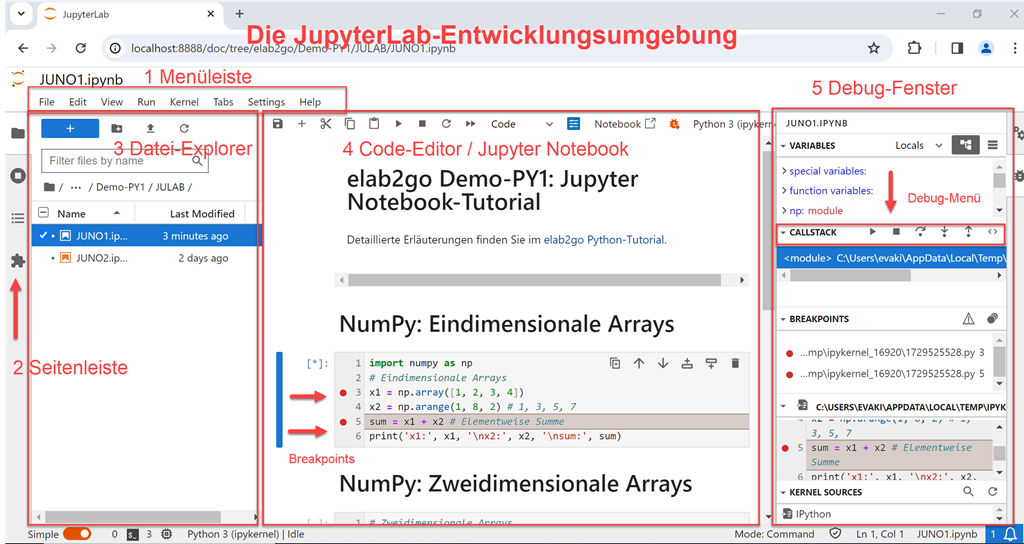Open the extension manager puzzle icon
Screen dimensions: 1024x544
click(18, 261)
